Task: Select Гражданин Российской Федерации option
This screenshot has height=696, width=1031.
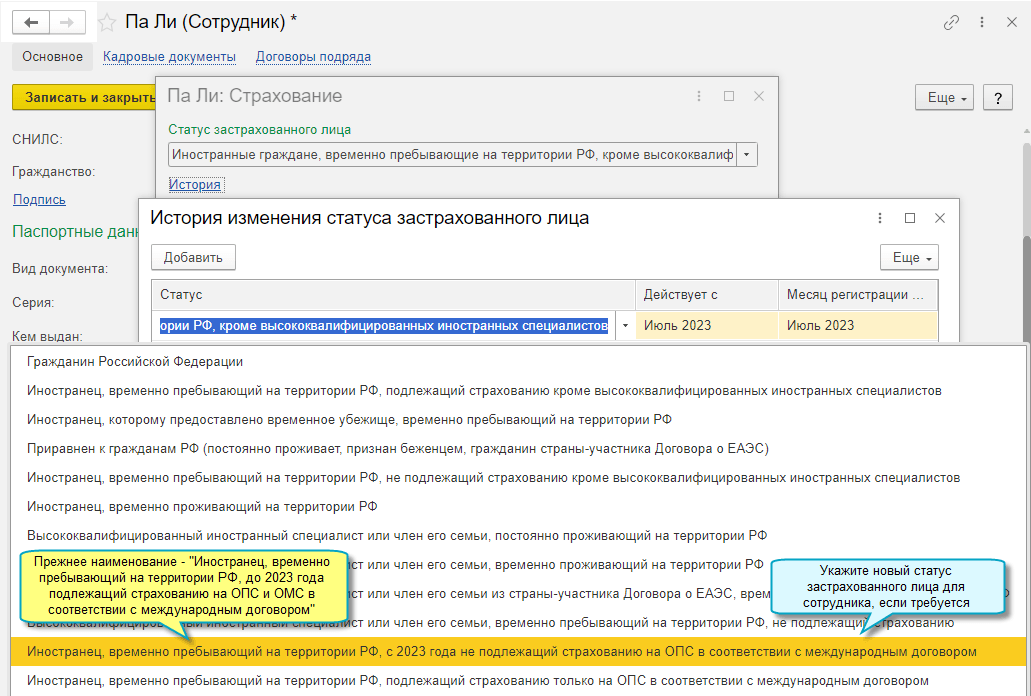Action: coord(135,361)
